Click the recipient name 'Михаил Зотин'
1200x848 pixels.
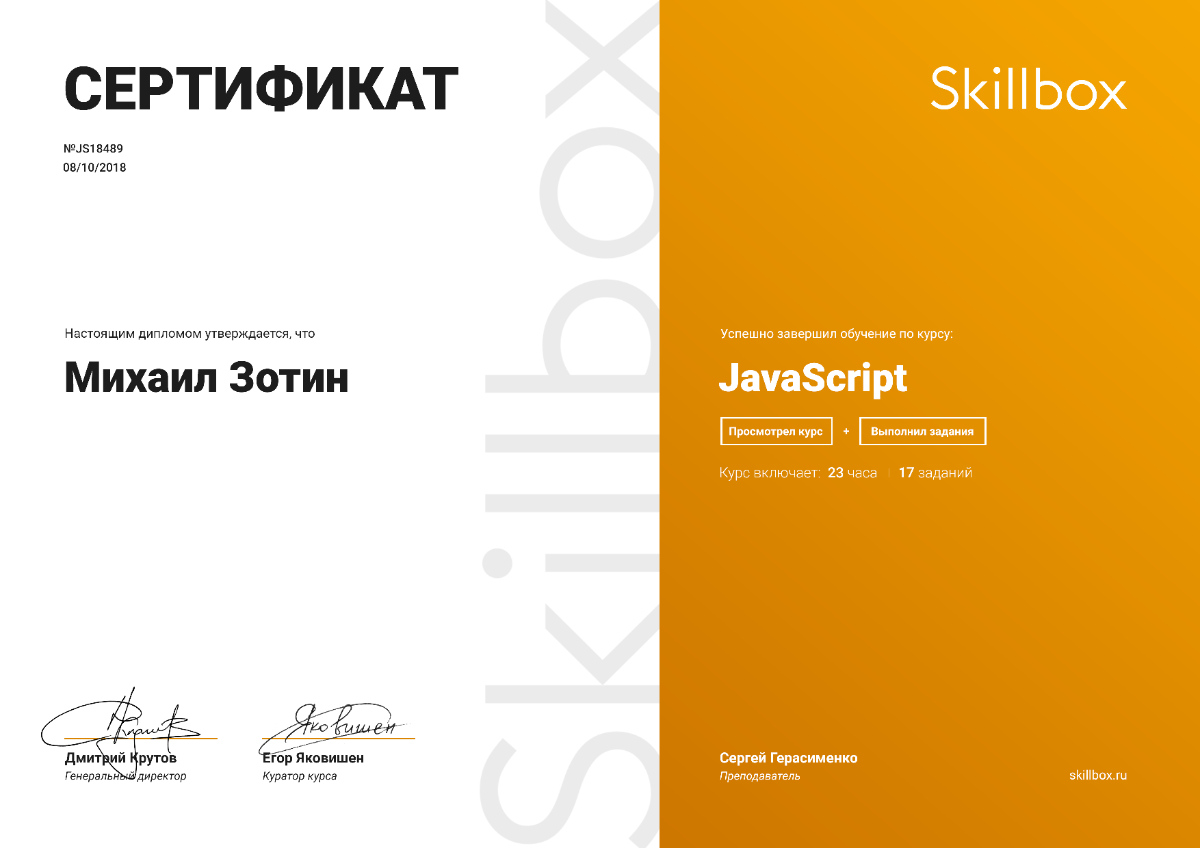[207, 378]
